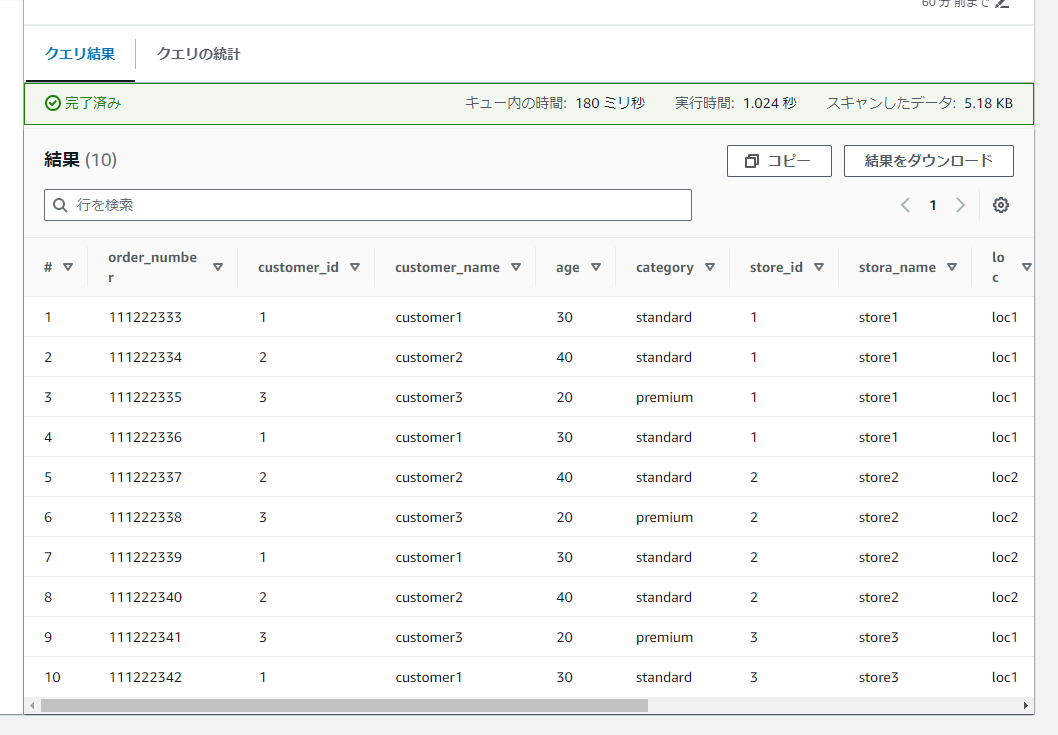Click order number 111222337
This screenshot has height=735, width=1058.
pos(145,477)
